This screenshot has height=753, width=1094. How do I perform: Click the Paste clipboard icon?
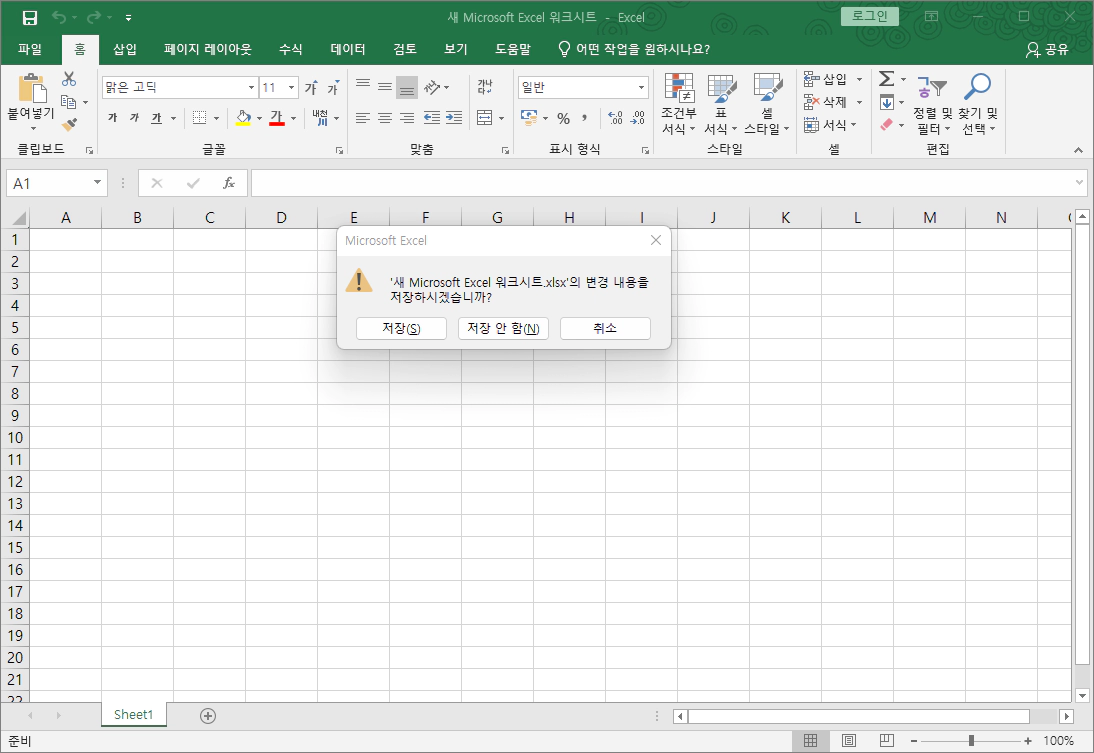point(31,89)
